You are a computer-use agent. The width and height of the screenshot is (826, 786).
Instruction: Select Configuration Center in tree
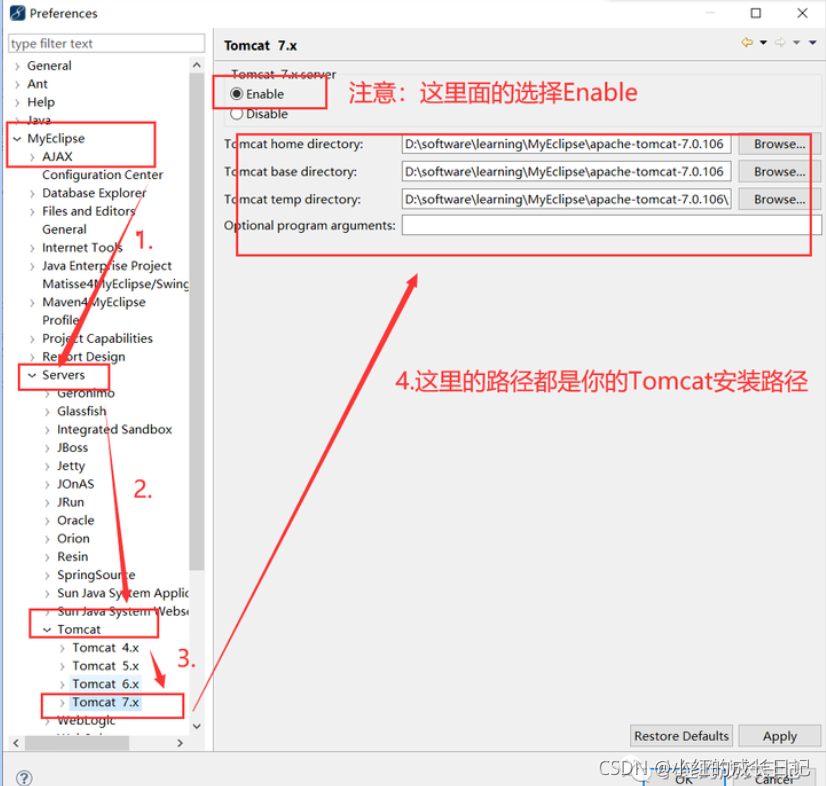click(x=102, y=175)
